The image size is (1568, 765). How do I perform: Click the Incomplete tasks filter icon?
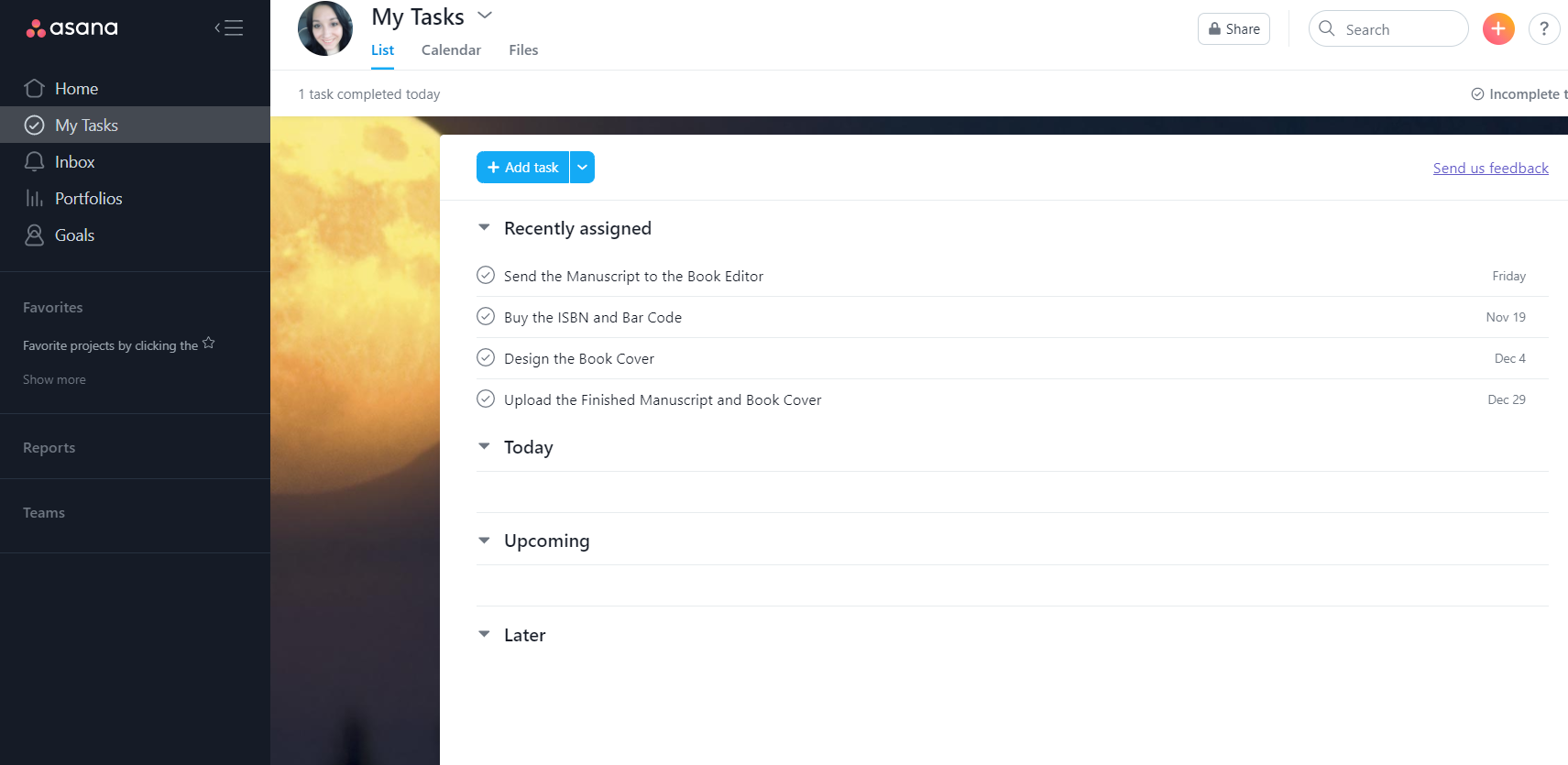tap(1477, 93)
